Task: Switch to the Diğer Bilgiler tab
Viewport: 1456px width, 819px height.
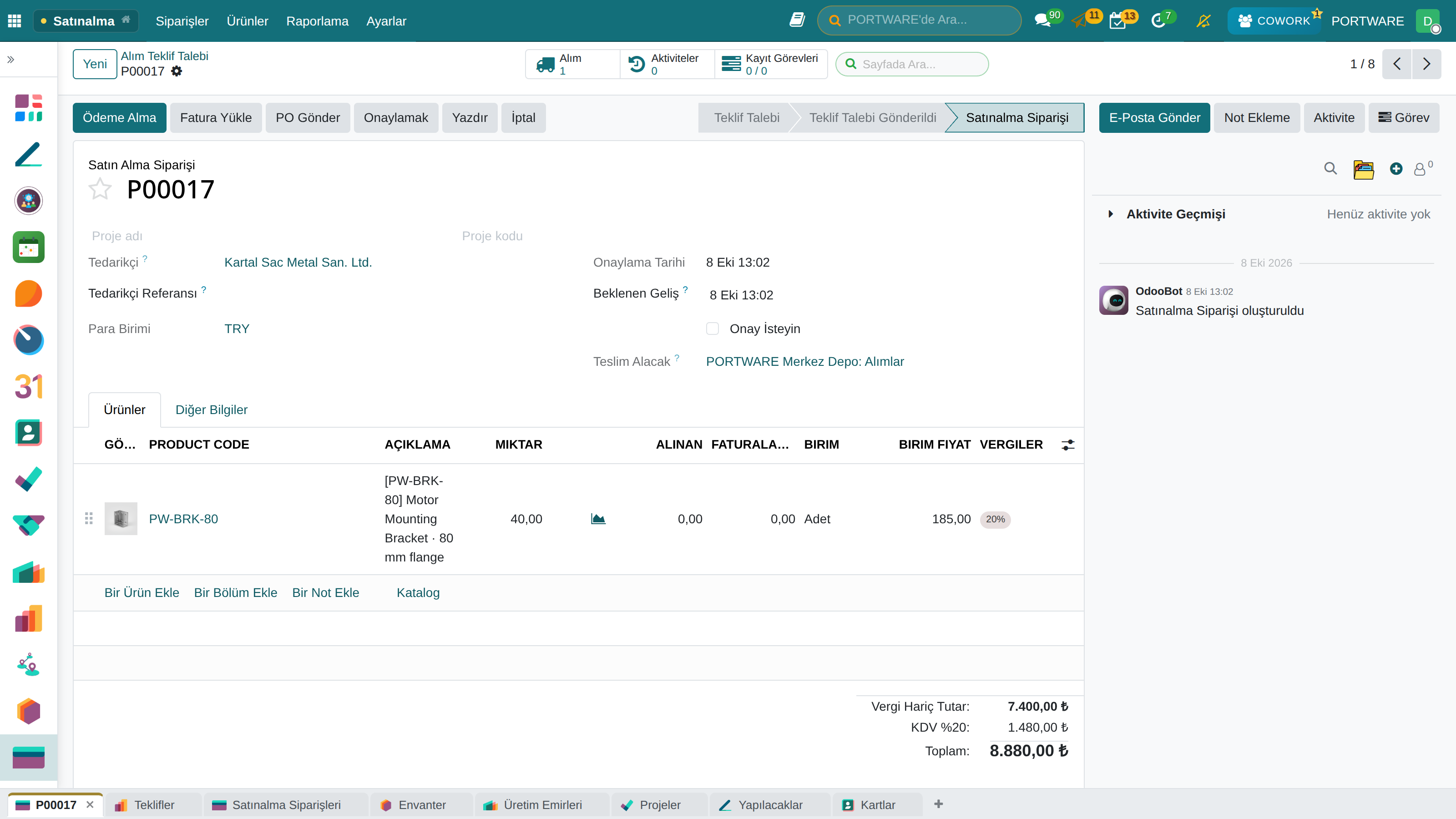Action: coord(212,410)
